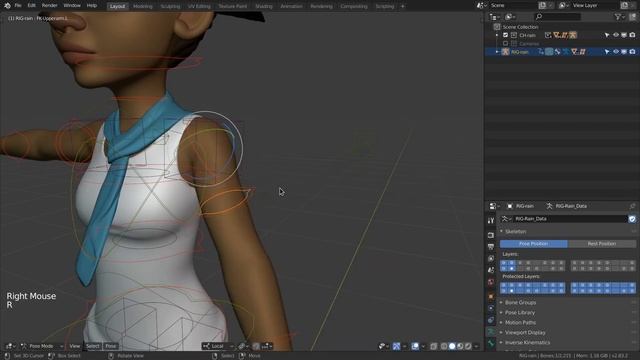Open the Render properties tab icon
This screenshot has width=640, height=360.
pos(491,235)
